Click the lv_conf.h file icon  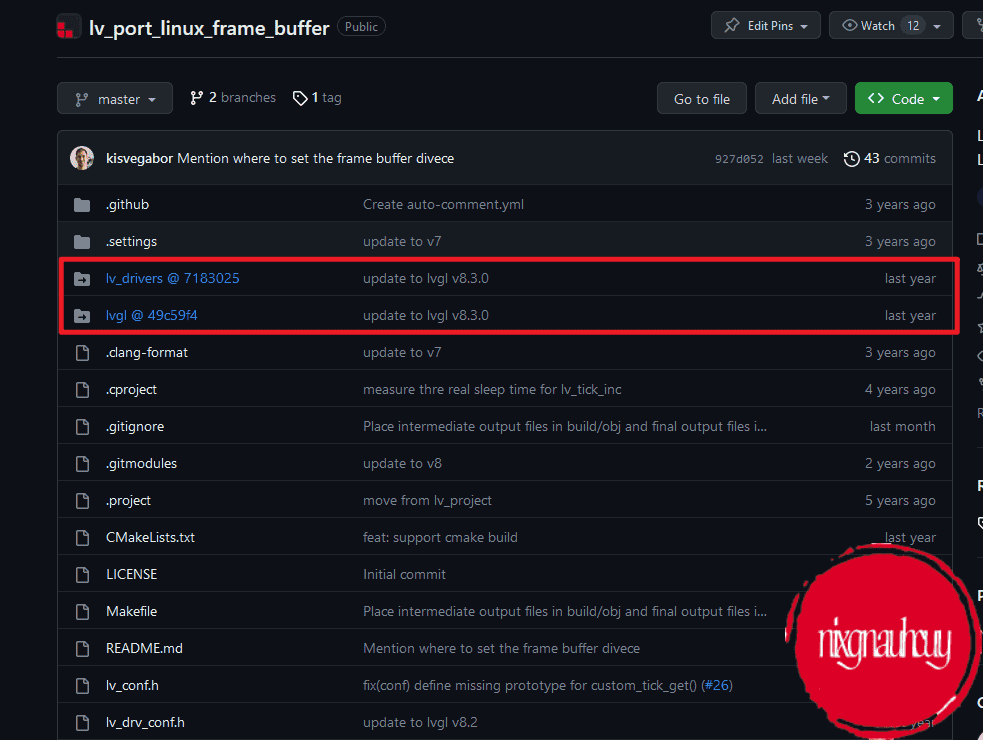[82, 685]
